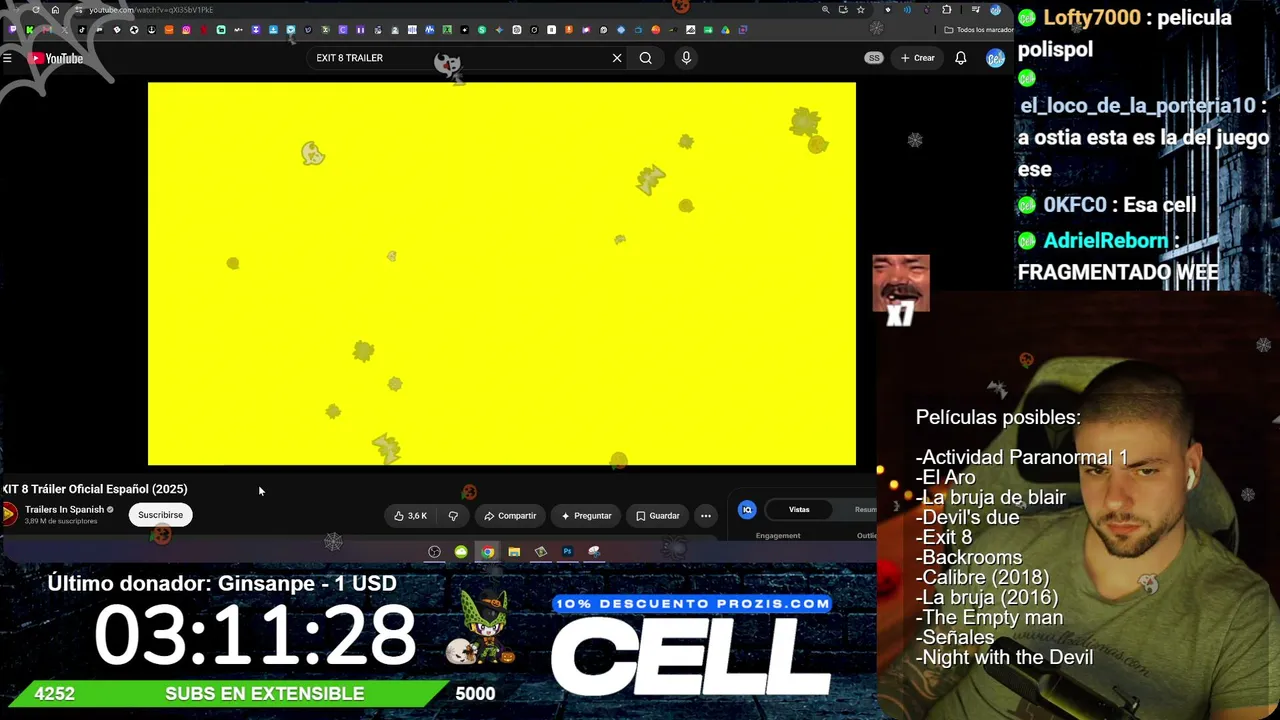
Task: Click the el_loco_de_la_porteria10 chat username
Action: pos(1137,106)
